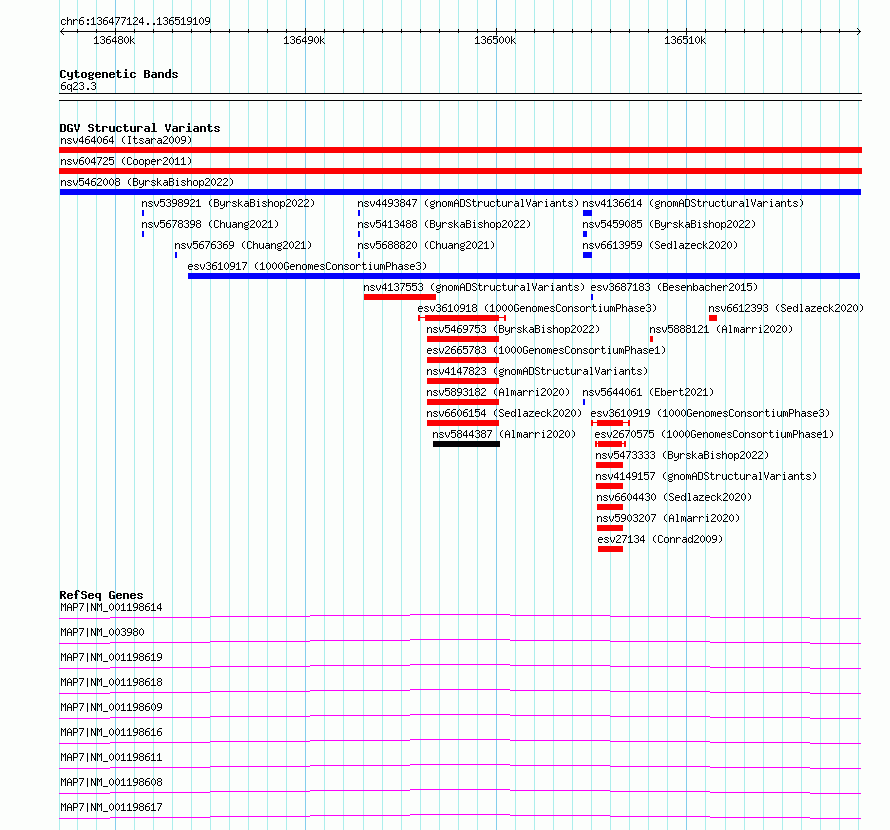Click the 136500k ruler position label

495,40
